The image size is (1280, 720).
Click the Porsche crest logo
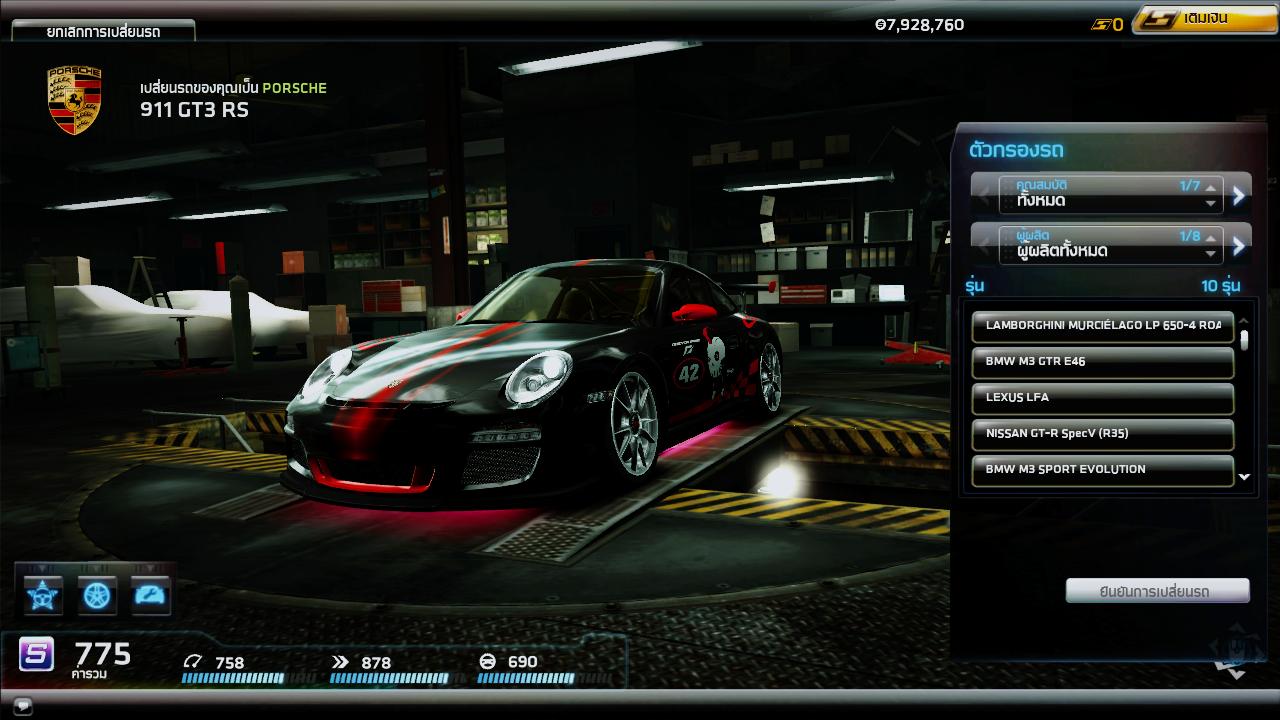[x=74, y=100]
